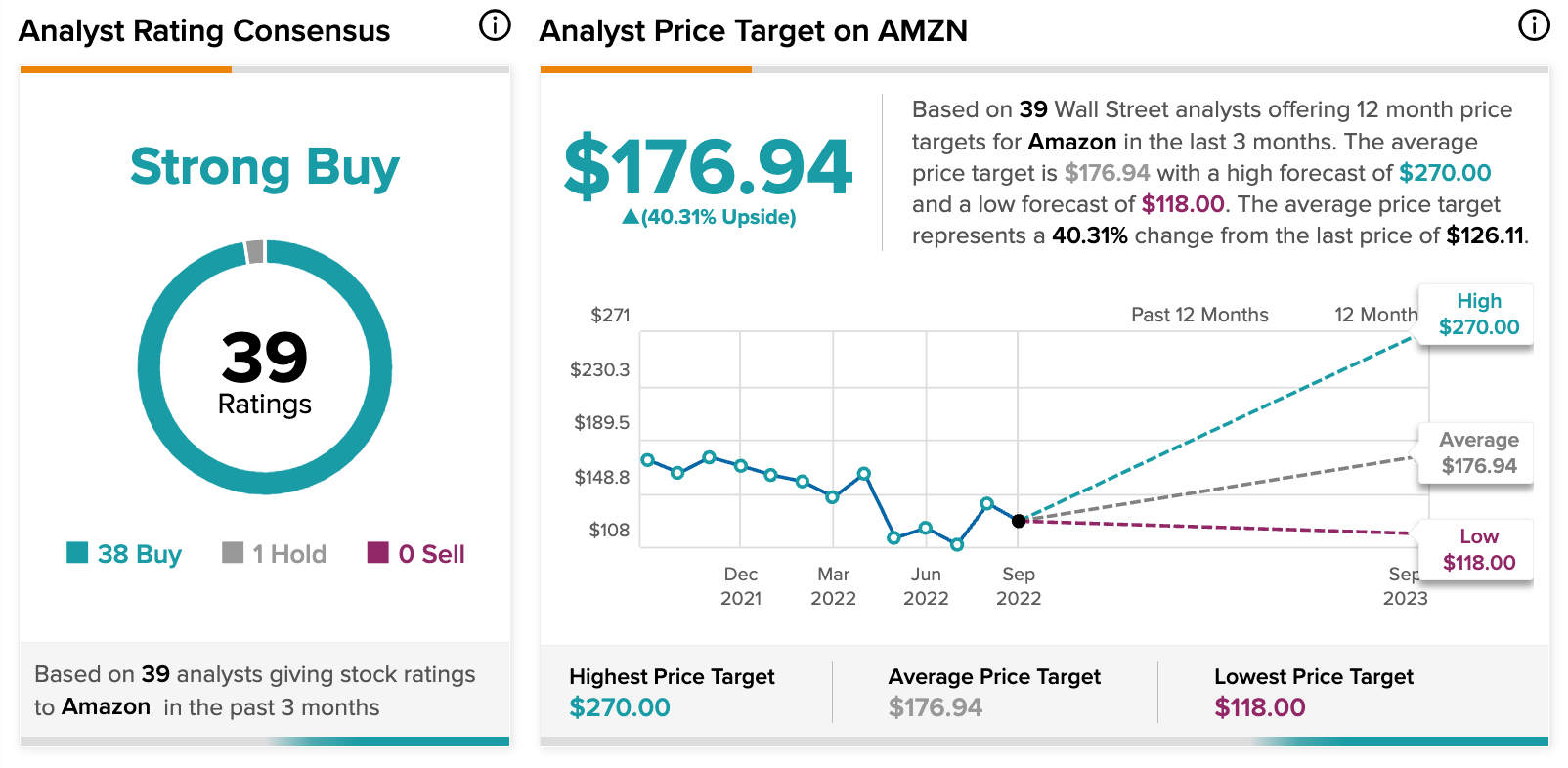Click the 38 Buy legend text
The height and width of the screenshot is (768, 1568).
pos(140,554)
